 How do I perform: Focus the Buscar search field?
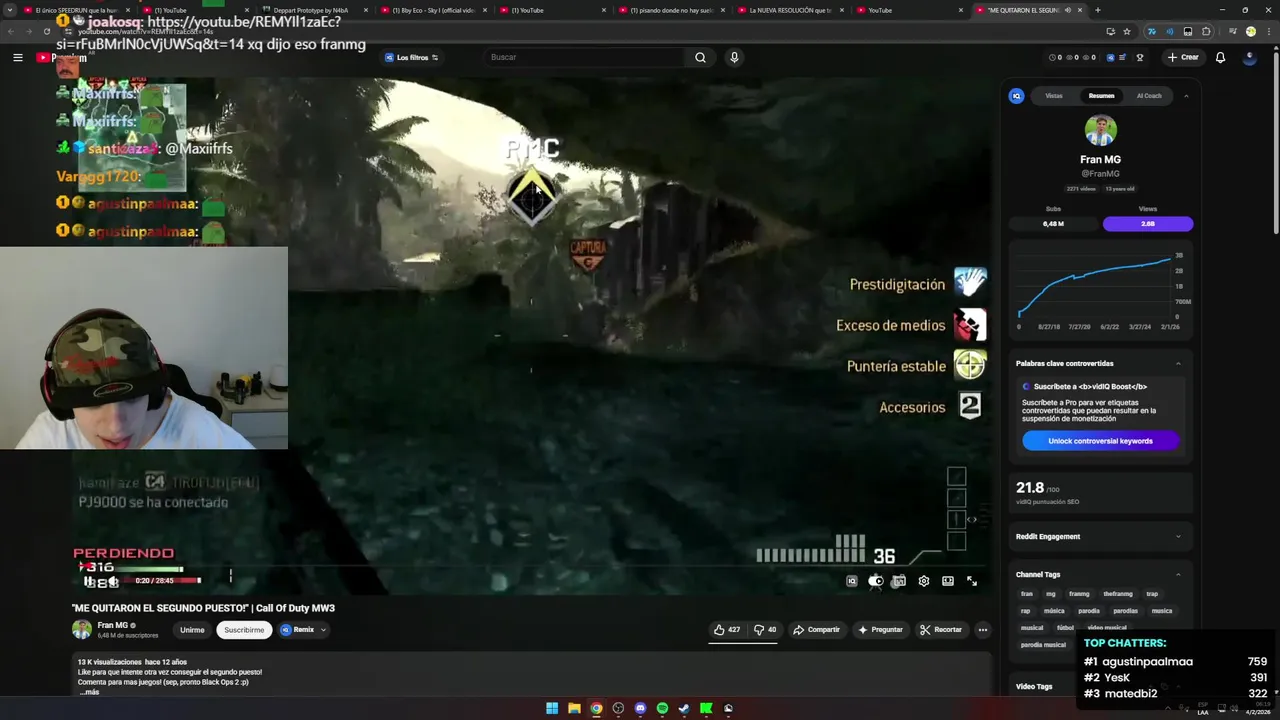[585, 57]
